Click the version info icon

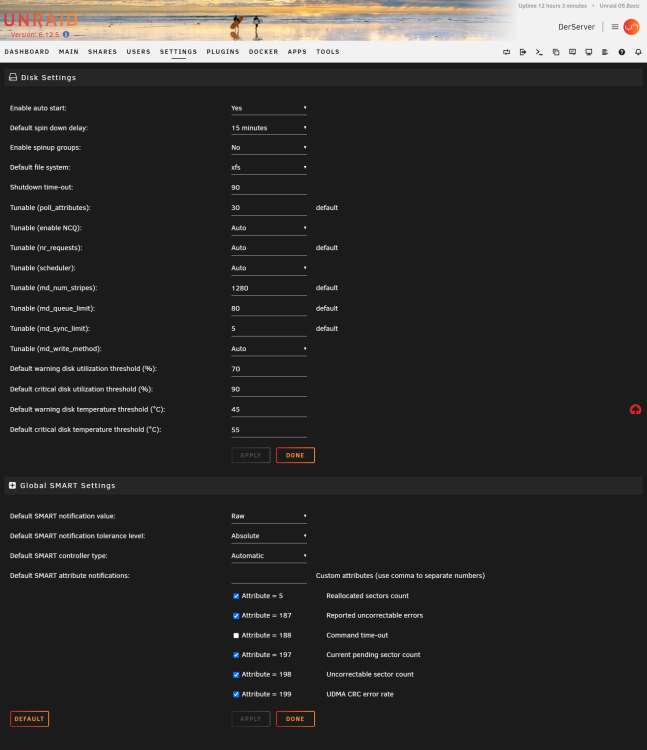point(66,34)
